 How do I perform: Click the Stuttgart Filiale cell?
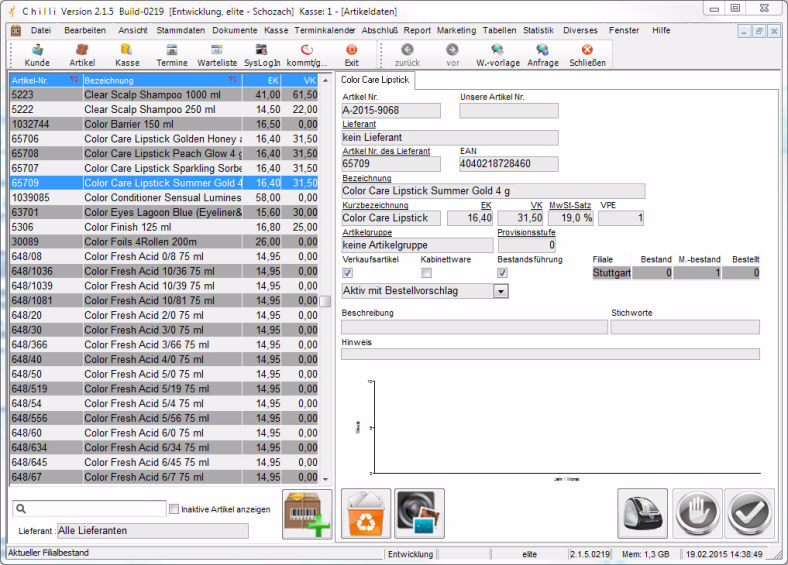pyautogui.click(x=612, y=273)
